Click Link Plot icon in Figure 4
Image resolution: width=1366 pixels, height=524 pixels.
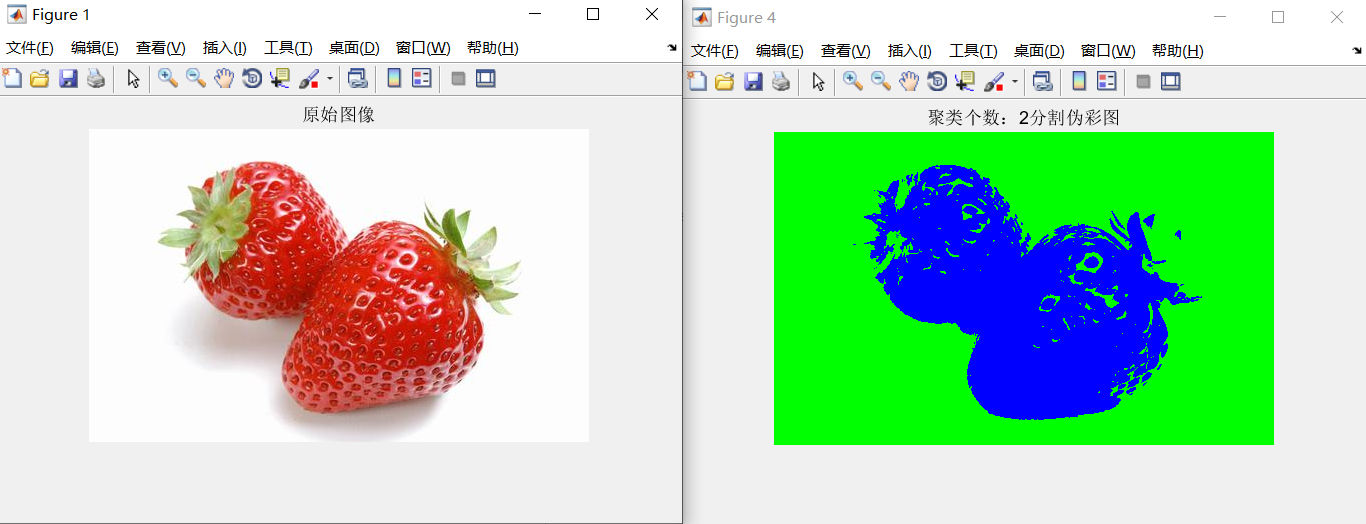click(x=1043, y=81)
